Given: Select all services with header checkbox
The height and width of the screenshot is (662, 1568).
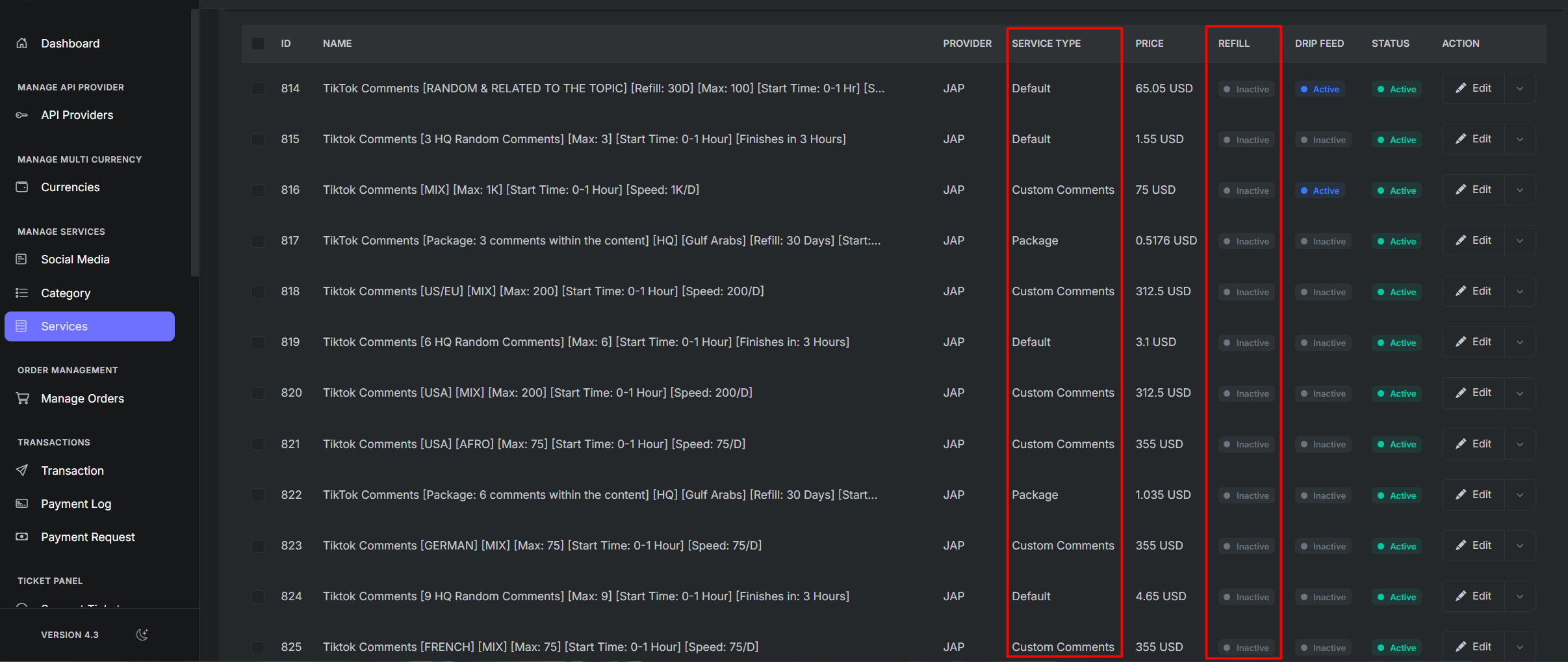Looking at the screenshot, I should 258,44.
